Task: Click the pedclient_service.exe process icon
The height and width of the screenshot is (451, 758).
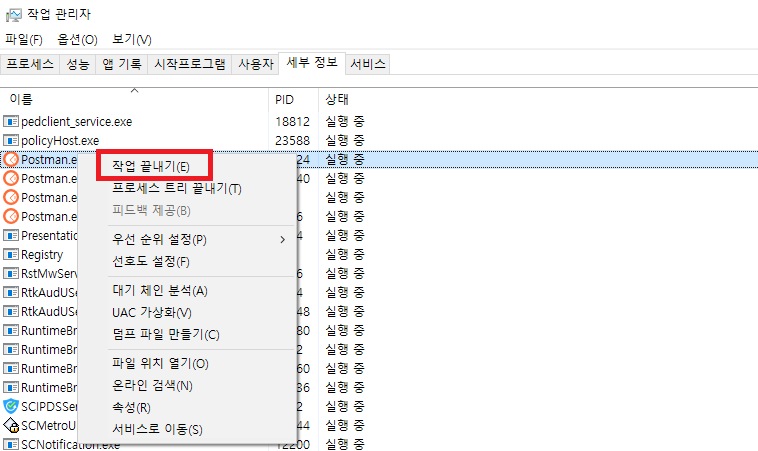Action: pyautogui.click(x=11, y=121)
